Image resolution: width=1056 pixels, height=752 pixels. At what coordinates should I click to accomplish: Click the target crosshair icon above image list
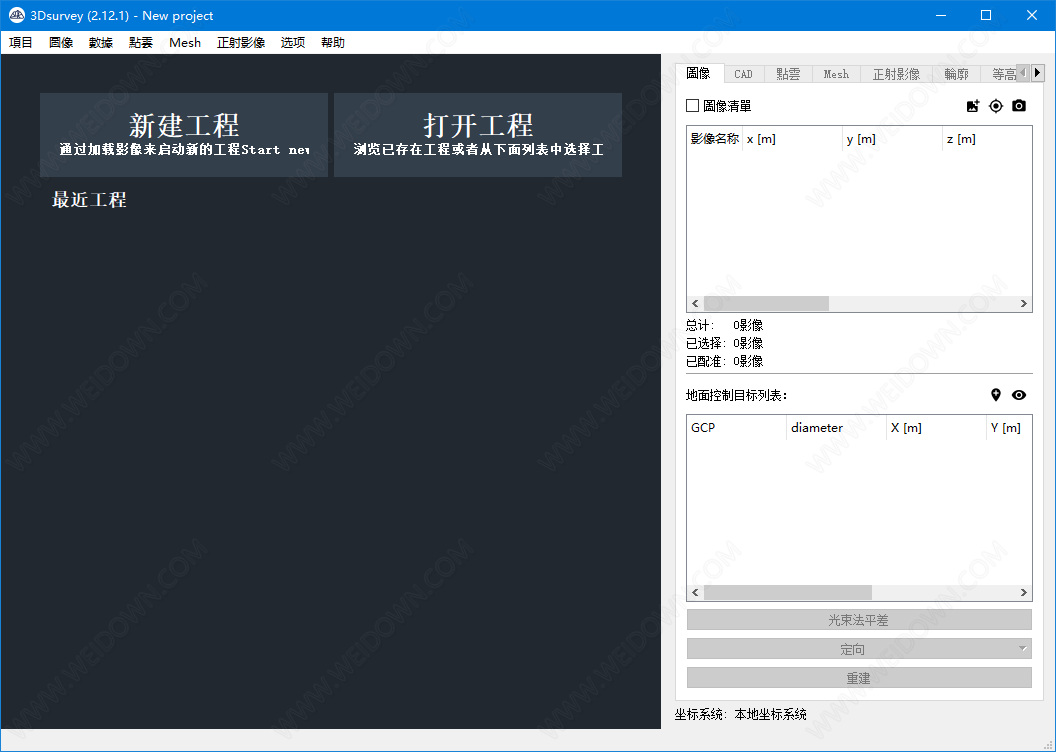coord(995,106)
